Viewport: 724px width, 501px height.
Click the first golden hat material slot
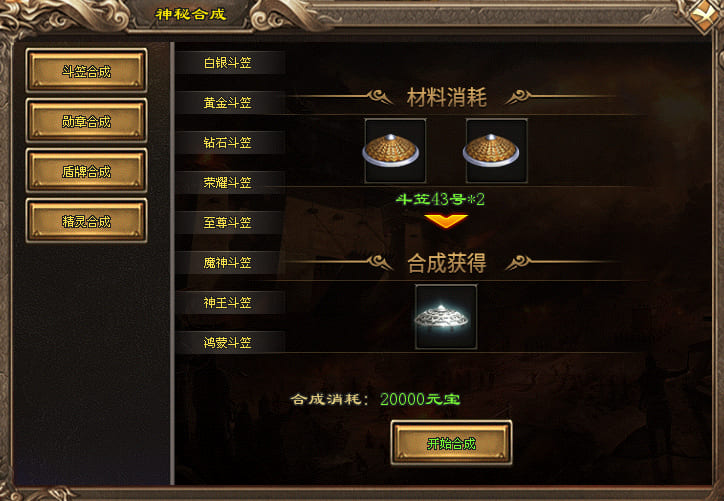pyautogui.click(x=395, y=151)
